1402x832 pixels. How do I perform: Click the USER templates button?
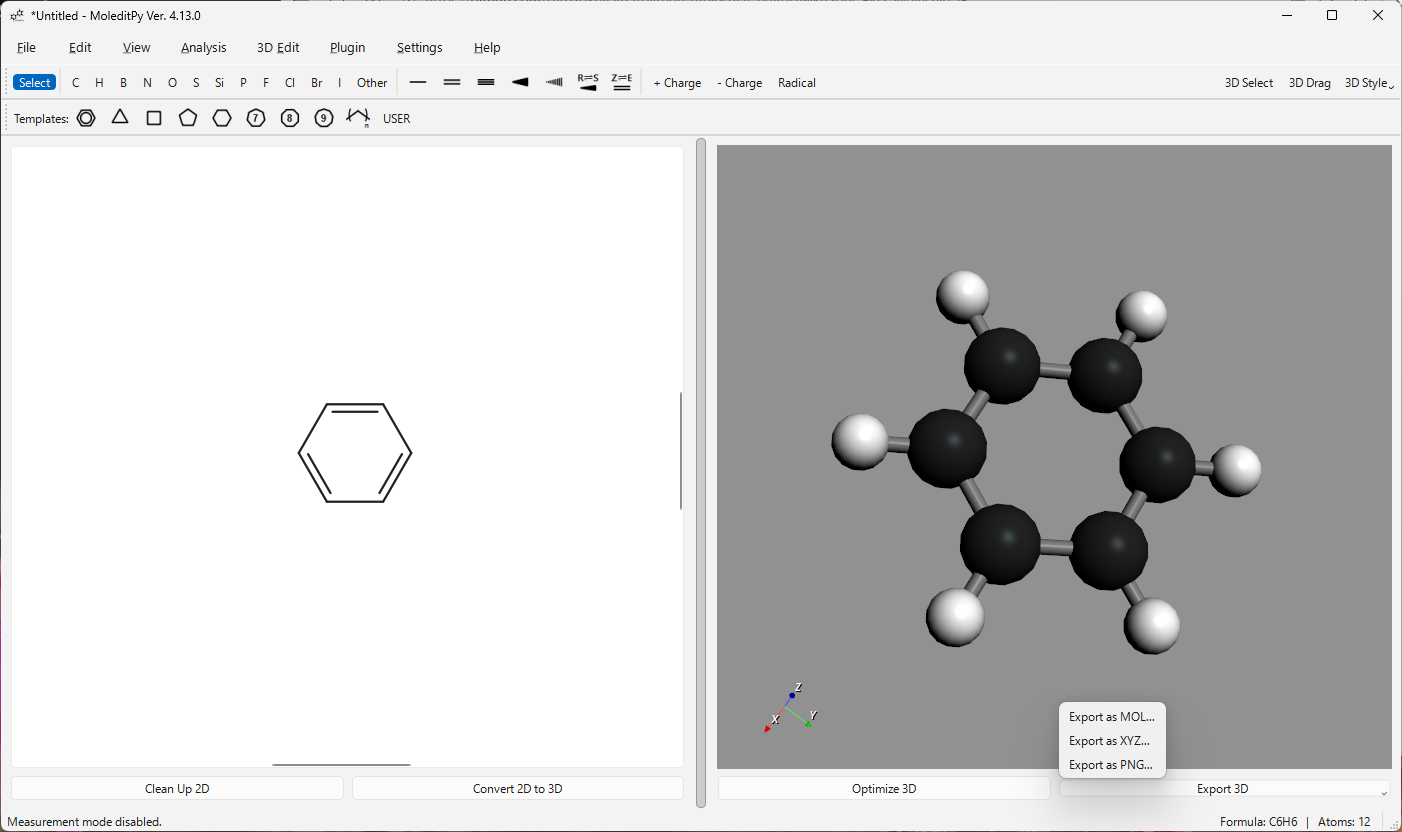(x=397, y=118)
